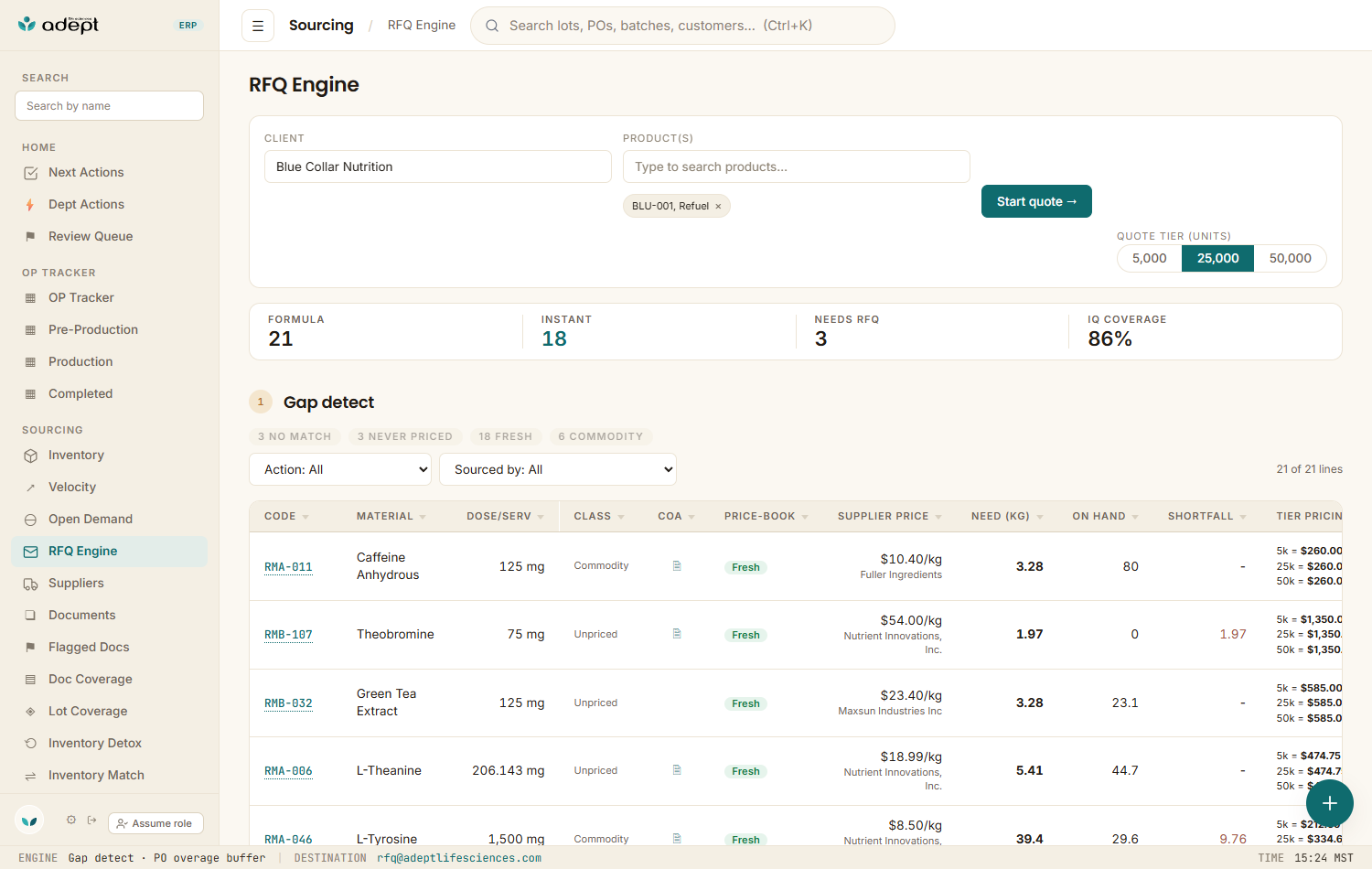Open Doc Coverage in sidebar

tap(91, 680)
